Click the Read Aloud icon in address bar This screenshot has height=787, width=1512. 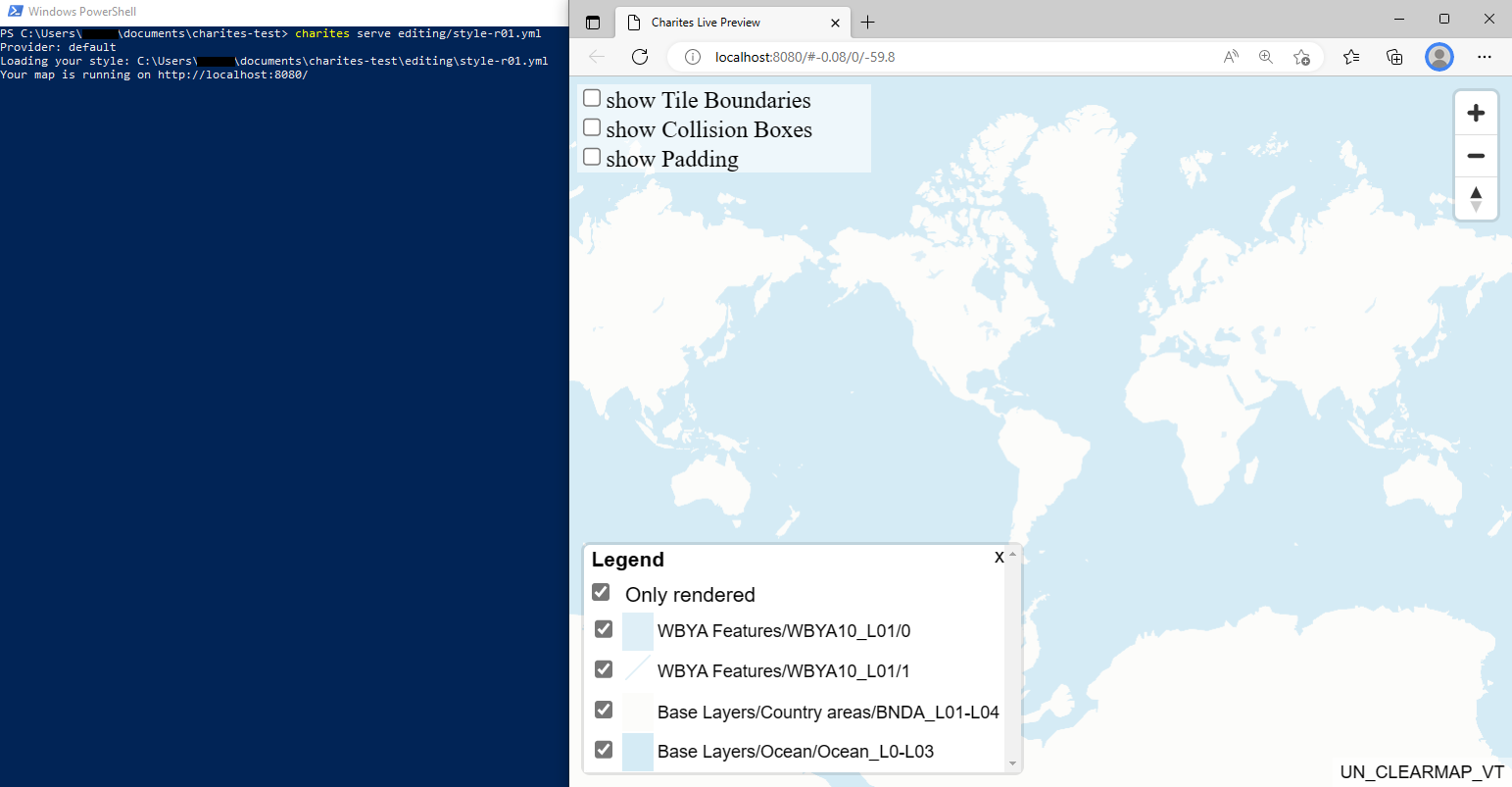pyautogui.click(x=1231, y=57)
